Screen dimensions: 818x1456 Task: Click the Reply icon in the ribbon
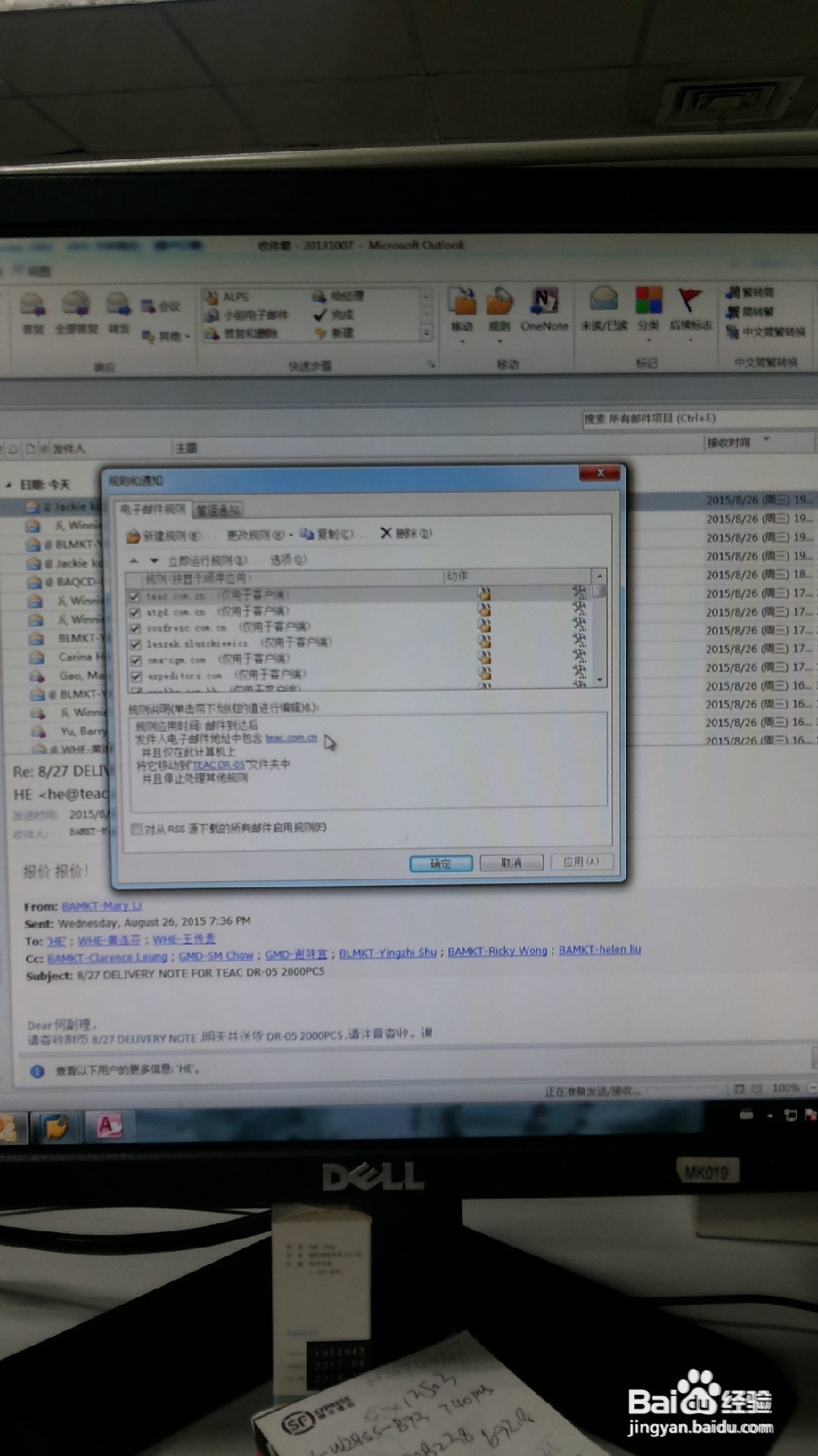point(33,305)
